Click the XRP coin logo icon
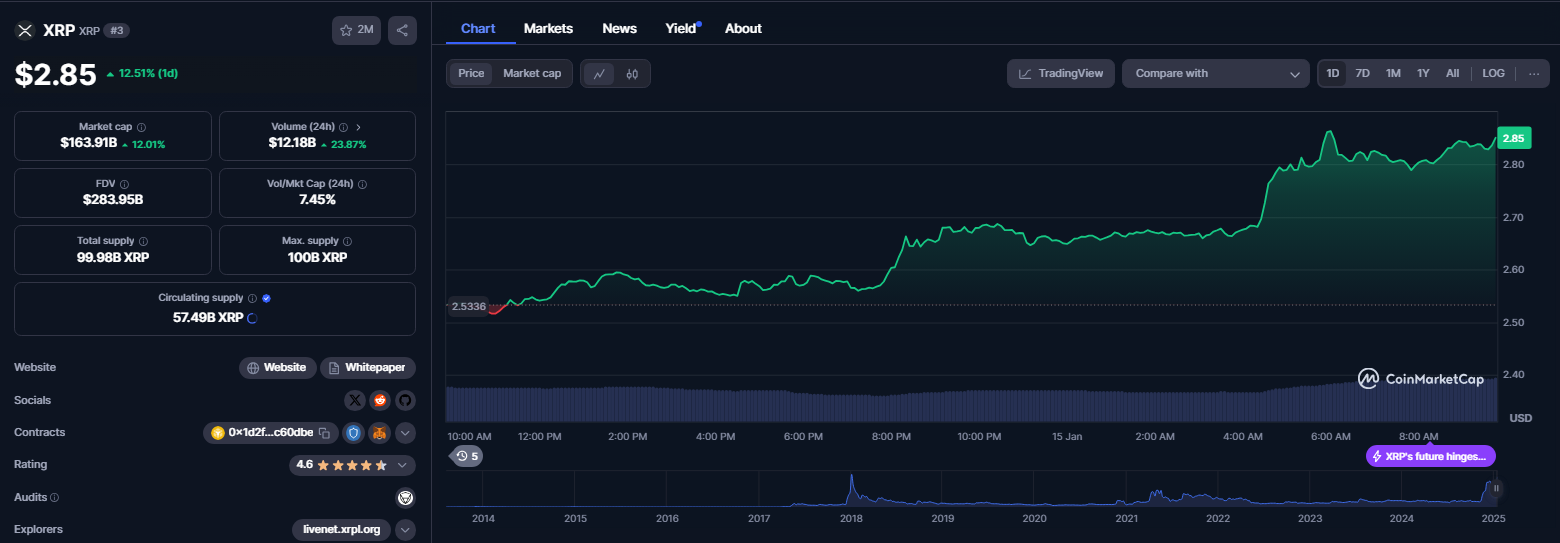This screenshot has width=1560, height=543. click(24, 30)
